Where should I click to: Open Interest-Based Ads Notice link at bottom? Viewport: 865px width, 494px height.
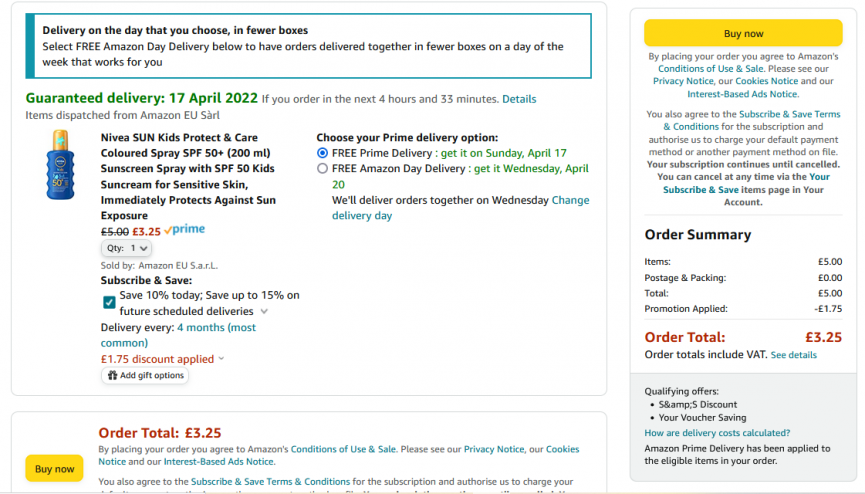click(x=218, y=461)
